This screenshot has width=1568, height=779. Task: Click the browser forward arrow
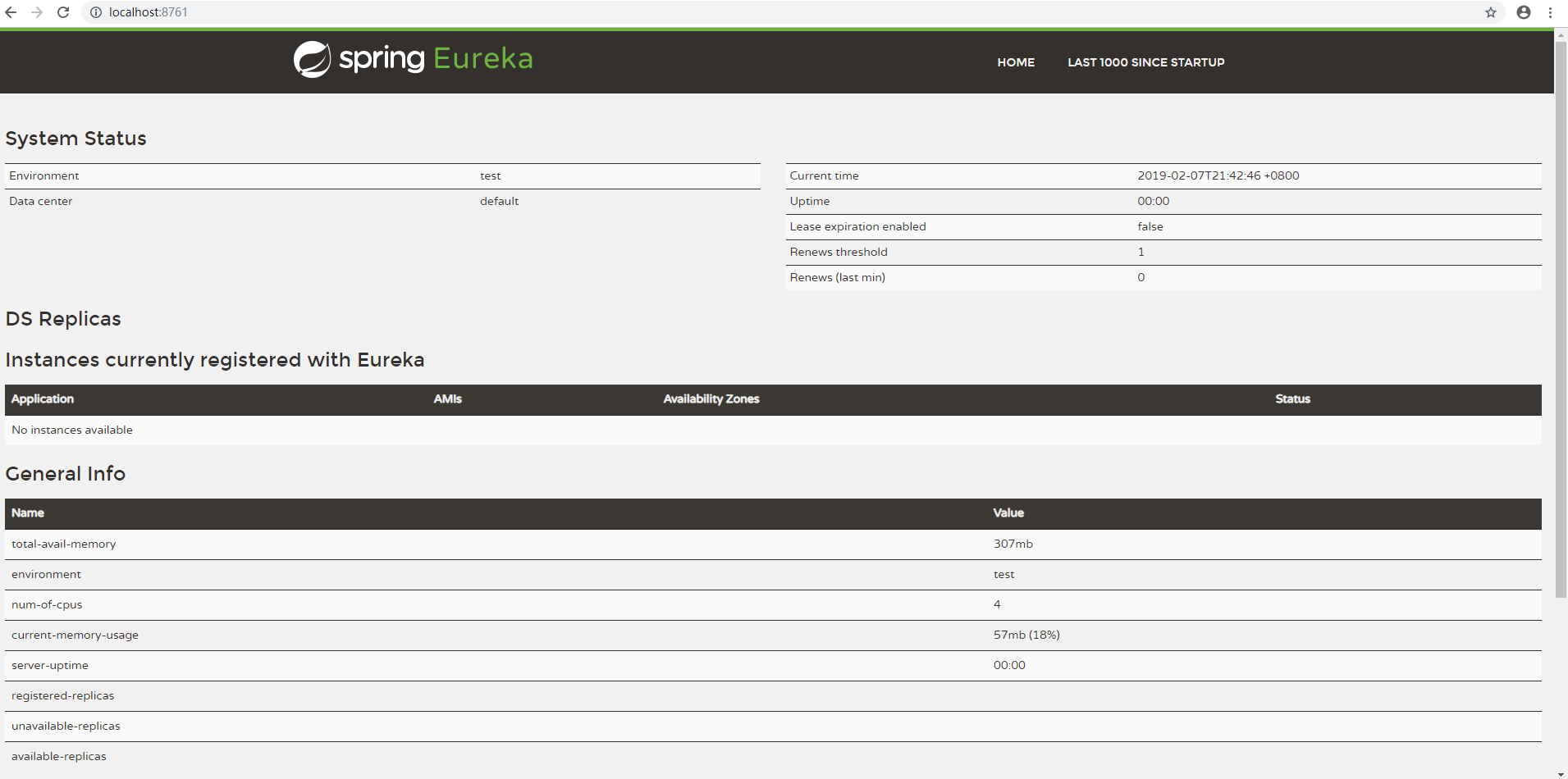coord(37,12)
